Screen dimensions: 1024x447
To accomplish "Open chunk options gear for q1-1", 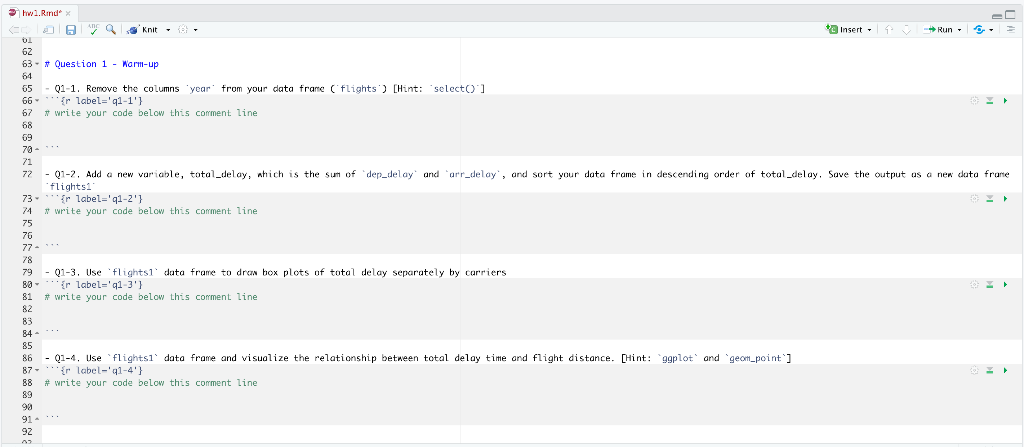I will click(974, 101).
